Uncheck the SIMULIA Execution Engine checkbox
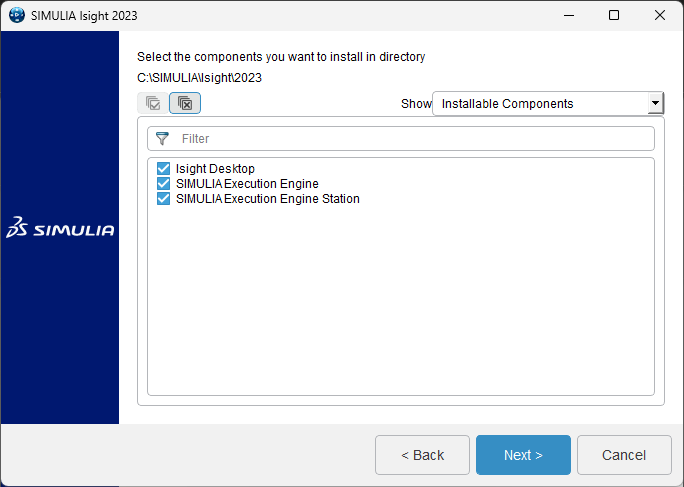This screenshot has height=487, width=684. [x=164, y=184]
